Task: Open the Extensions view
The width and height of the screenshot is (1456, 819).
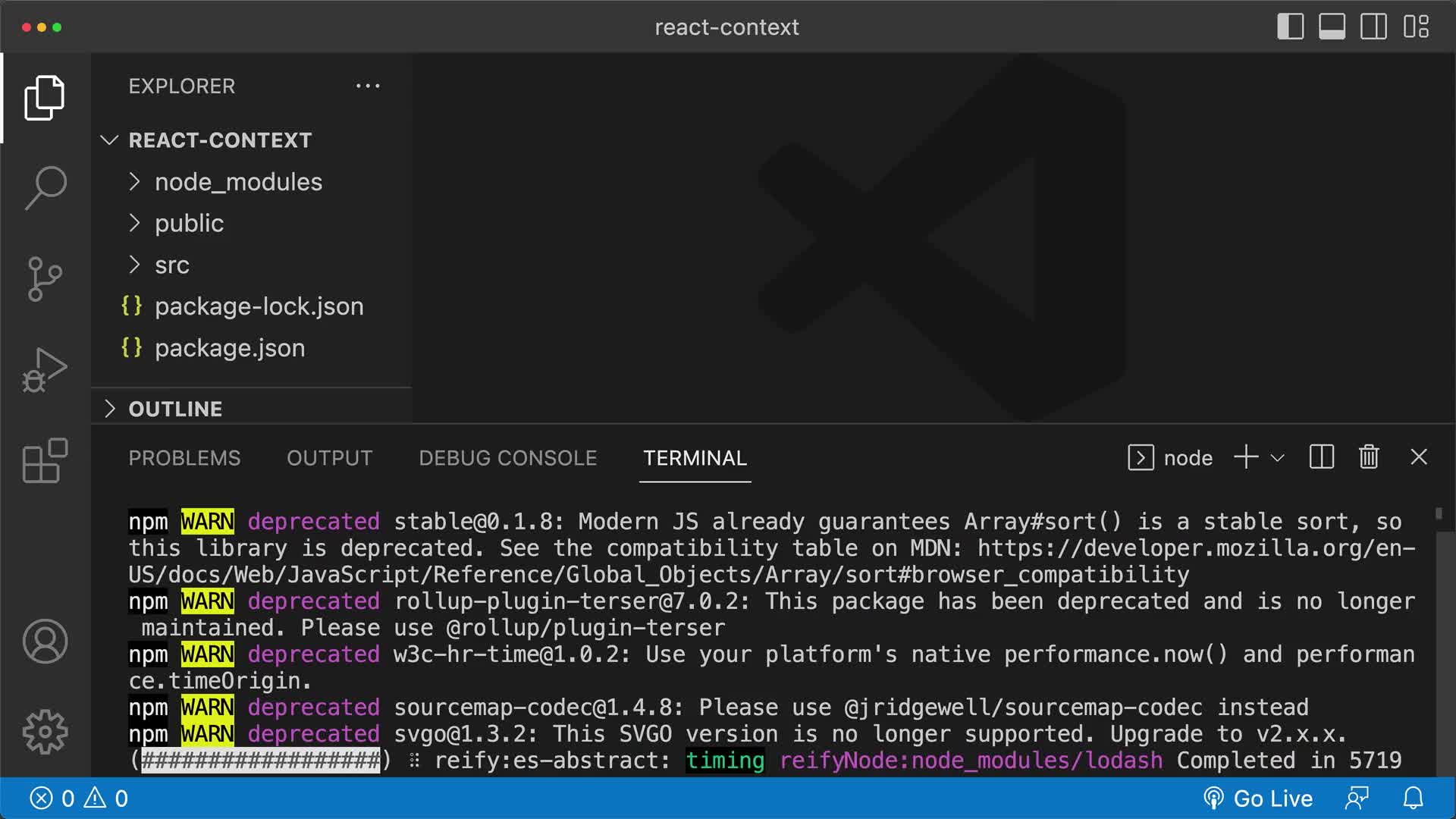Action: click(43, 460)
